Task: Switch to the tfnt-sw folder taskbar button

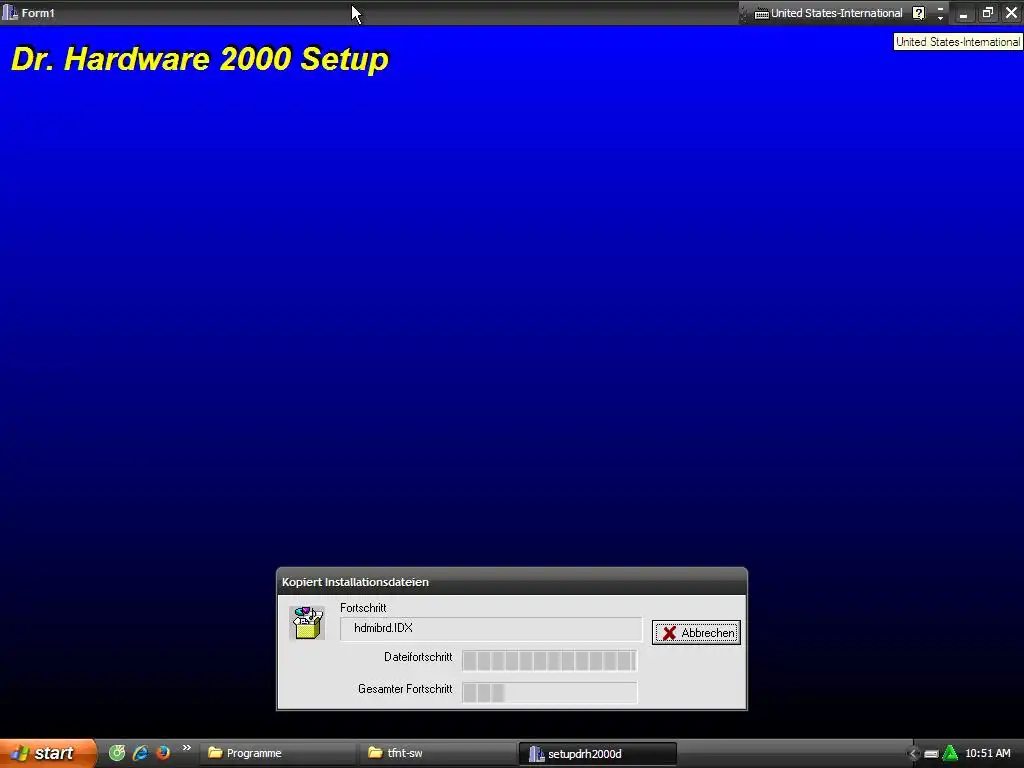Action: point(438,753)
